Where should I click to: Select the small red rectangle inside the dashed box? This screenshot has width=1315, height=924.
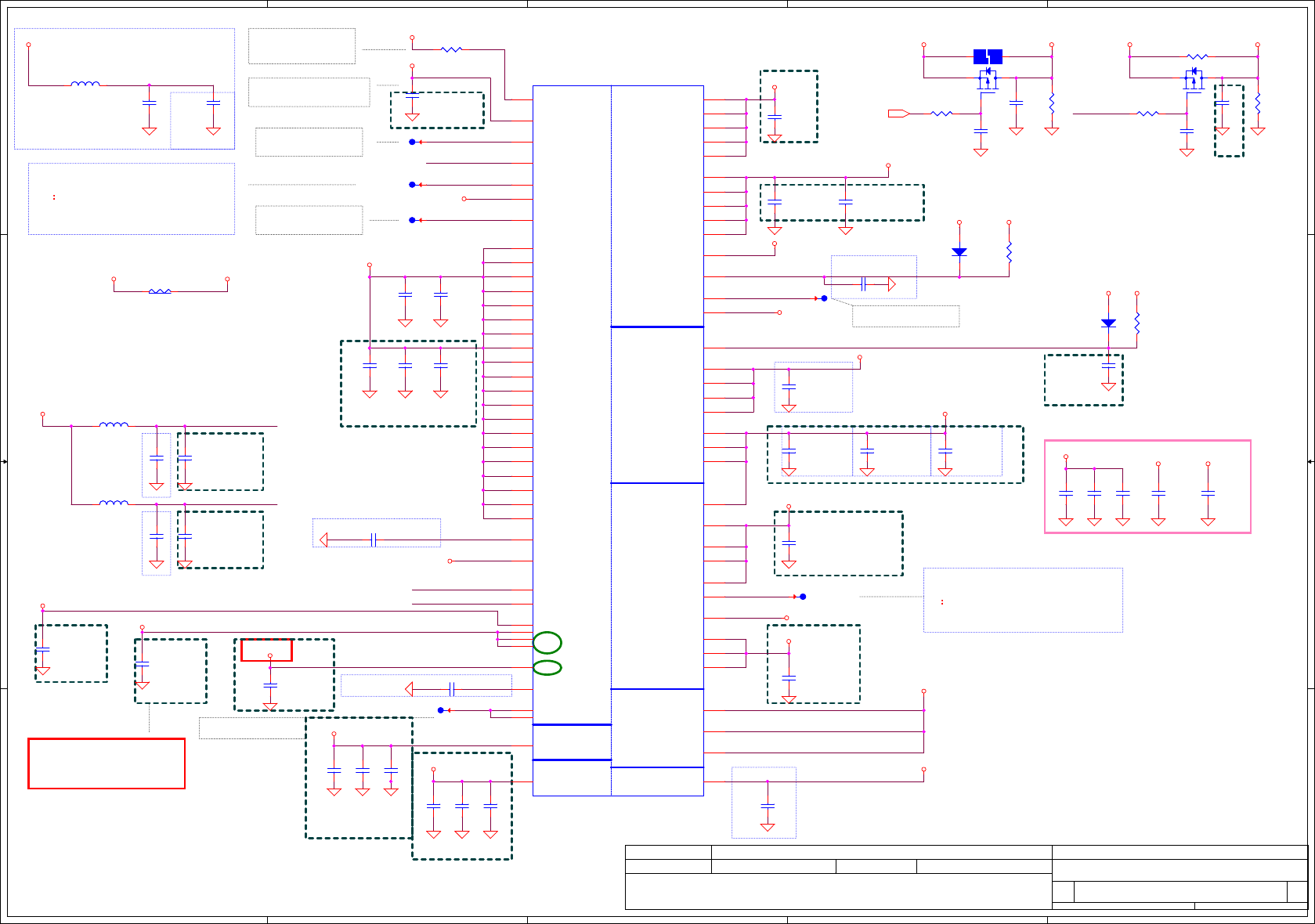point(266,650)
